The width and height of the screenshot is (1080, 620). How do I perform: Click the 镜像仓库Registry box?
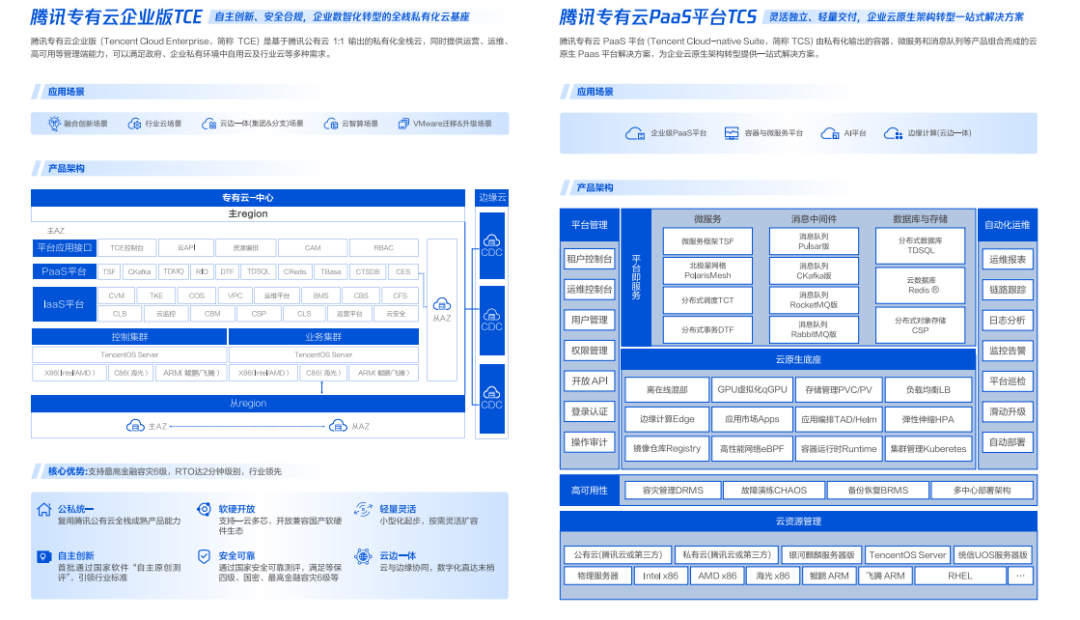click(667, 448)
